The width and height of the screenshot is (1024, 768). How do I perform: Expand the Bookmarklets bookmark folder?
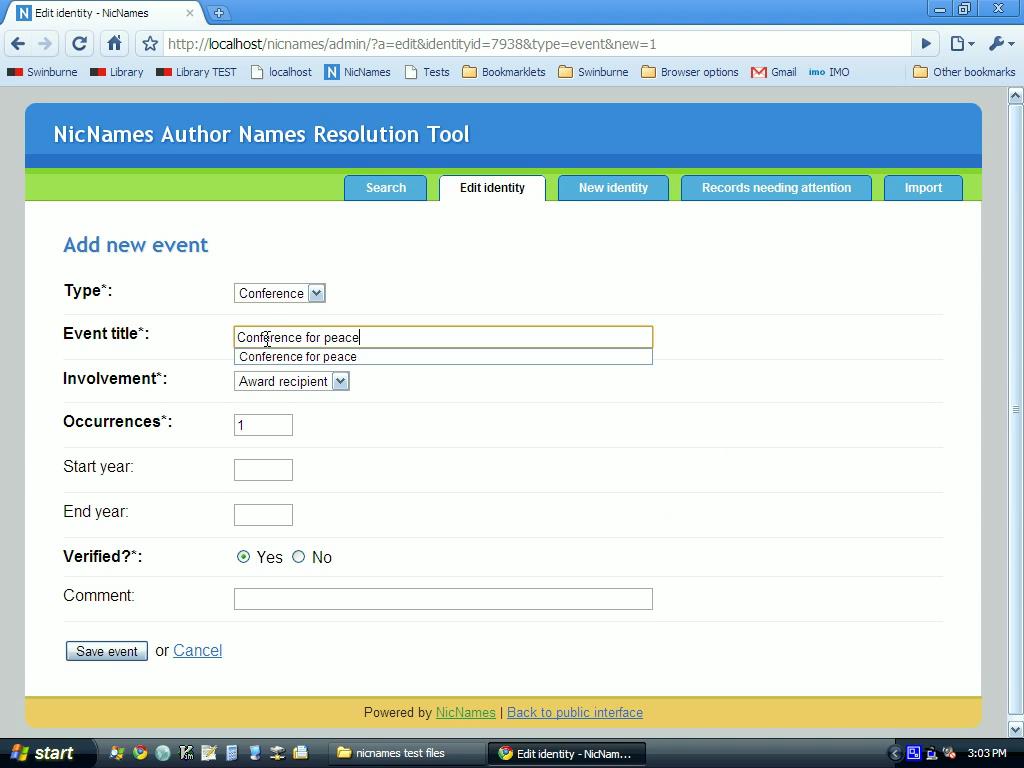tap(504, 72)
